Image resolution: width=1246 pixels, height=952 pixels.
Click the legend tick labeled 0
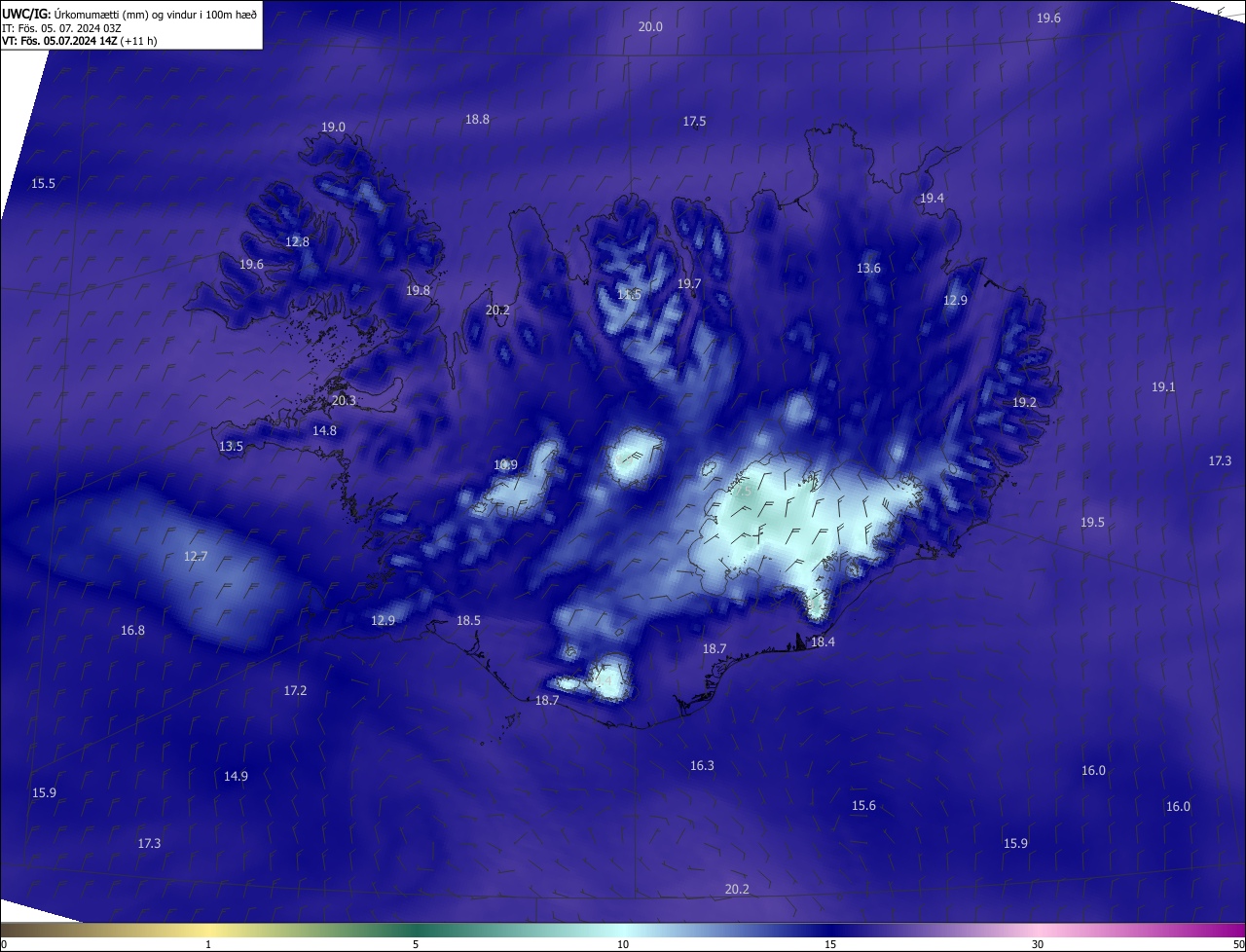(x=3, y=944)
